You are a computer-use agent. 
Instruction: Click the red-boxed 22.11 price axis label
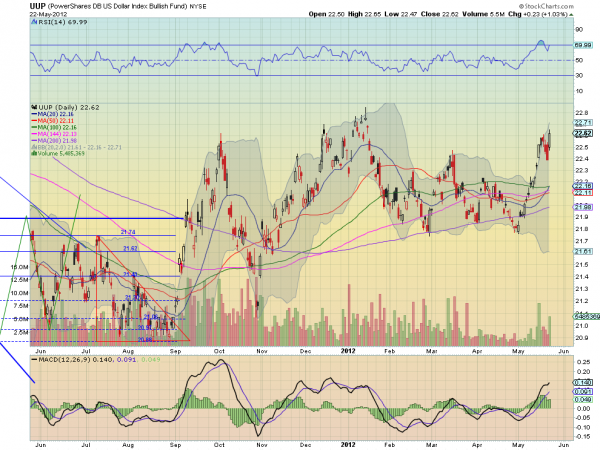pos(583,192)
